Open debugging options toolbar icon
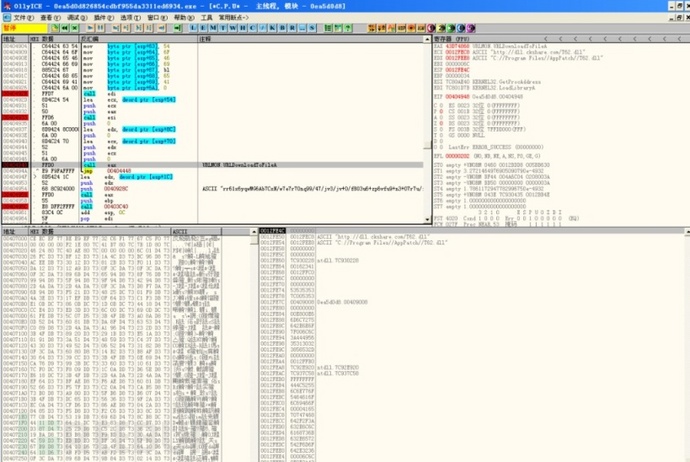Screen dimensions: 690x462 (x=328, y=28)
